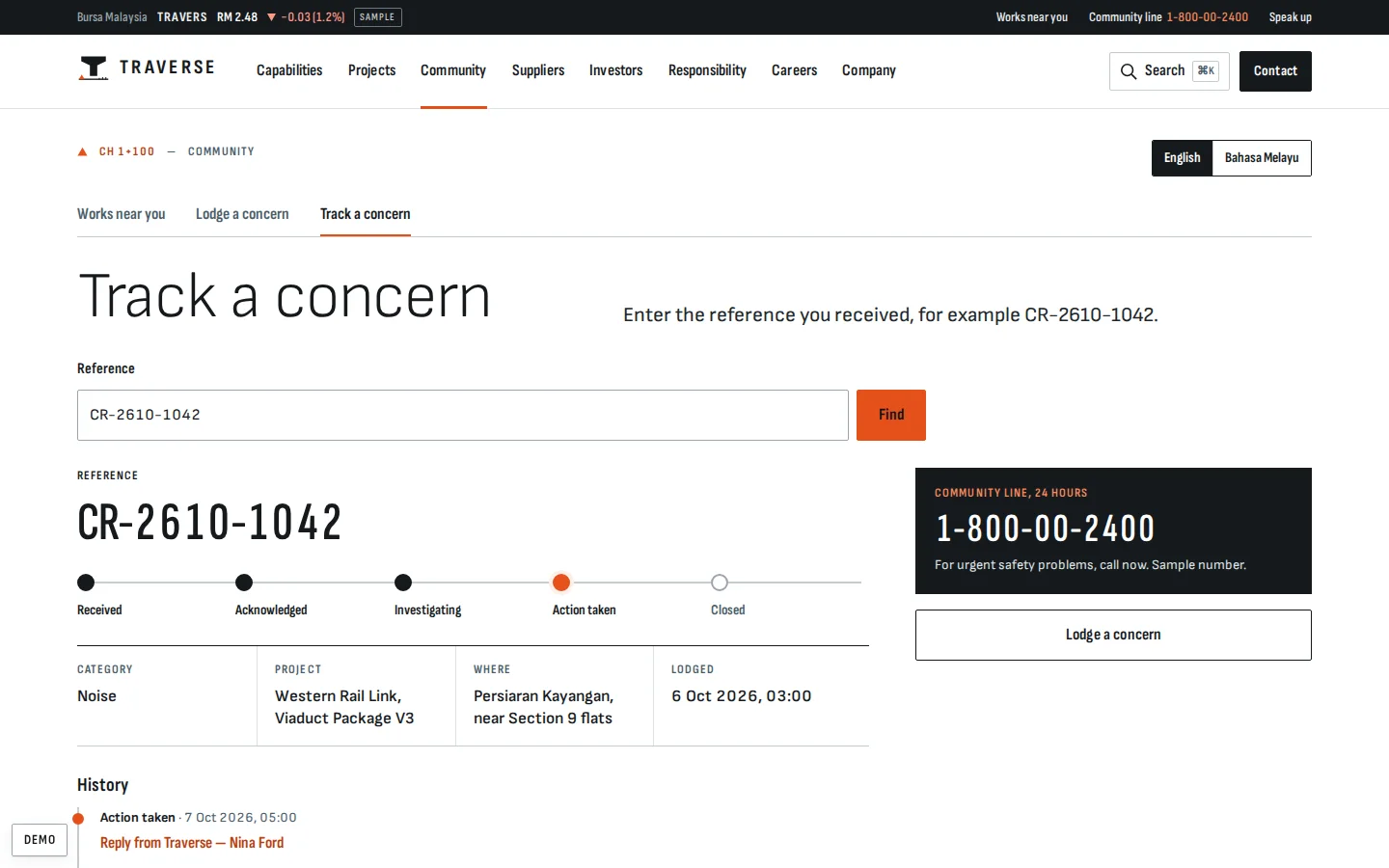The width and height of the screenshot is (1389, 868).
Task: Click the Action taken progress dot
Action: (x=561, y=583)
